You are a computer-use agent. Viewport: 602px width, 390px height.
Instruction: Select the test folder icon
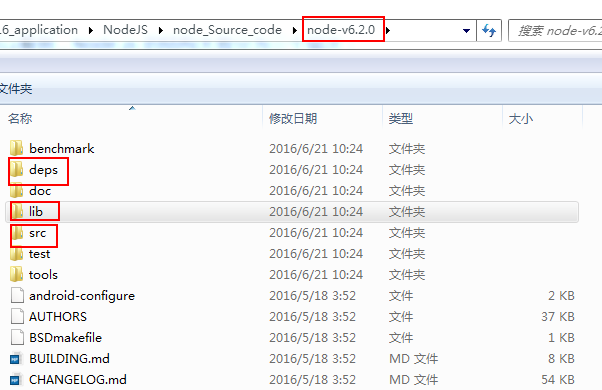(x=17, y=254)
